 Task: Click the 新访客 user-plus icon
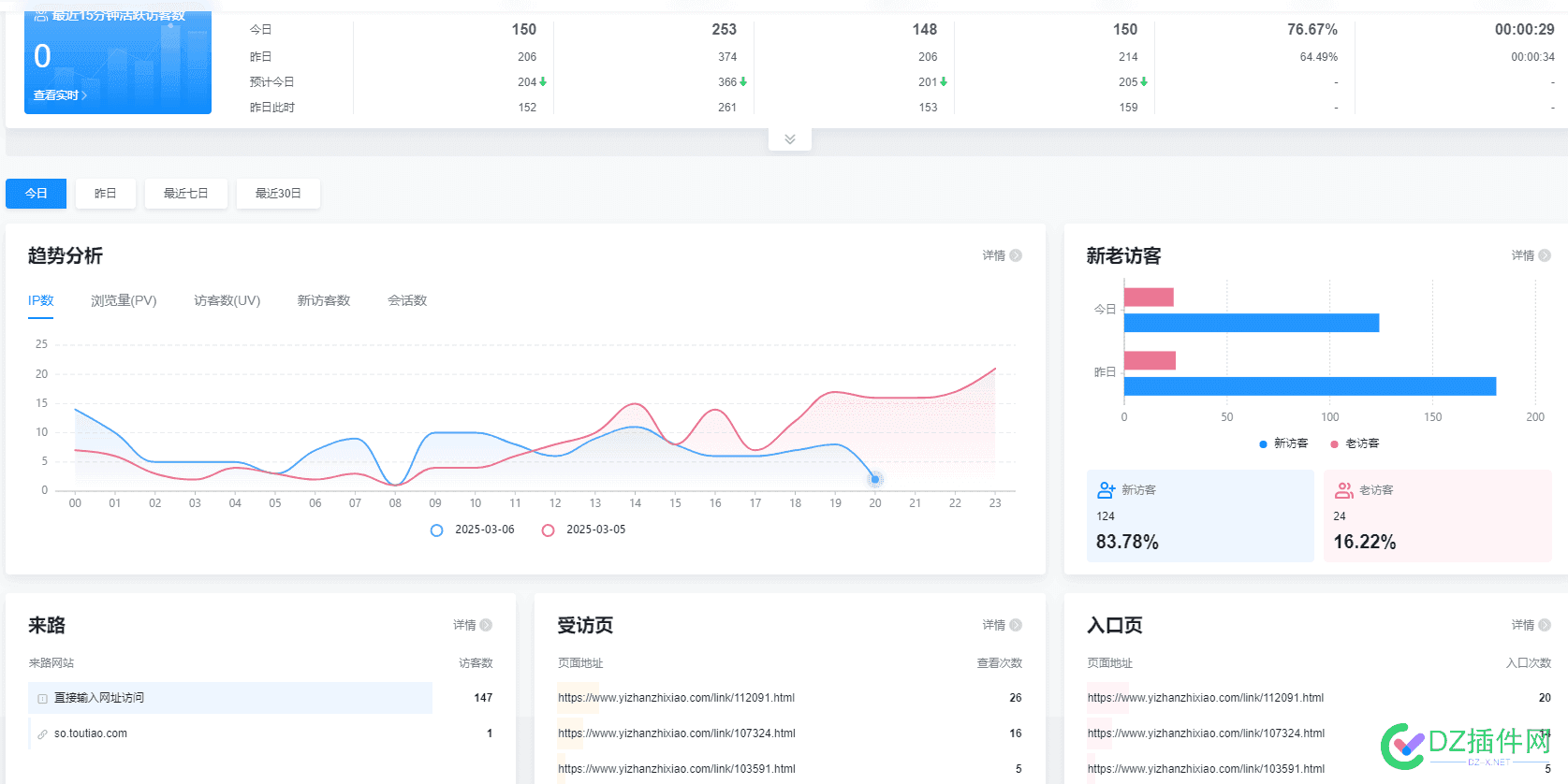point(1106,490)
